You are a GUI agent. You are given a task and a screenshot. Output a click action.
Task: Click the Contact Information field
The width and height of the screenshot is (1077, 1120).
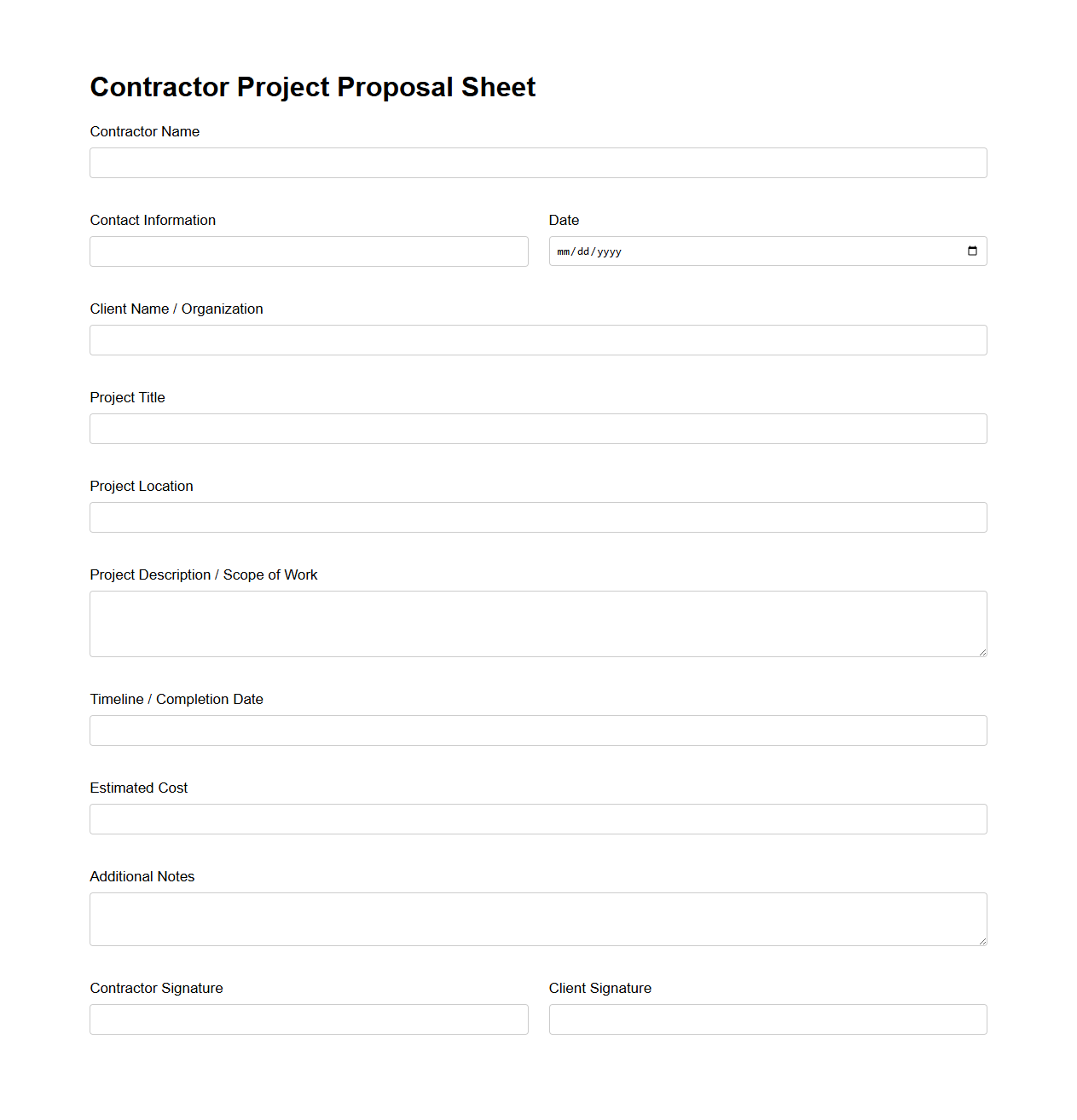[309, 251]
